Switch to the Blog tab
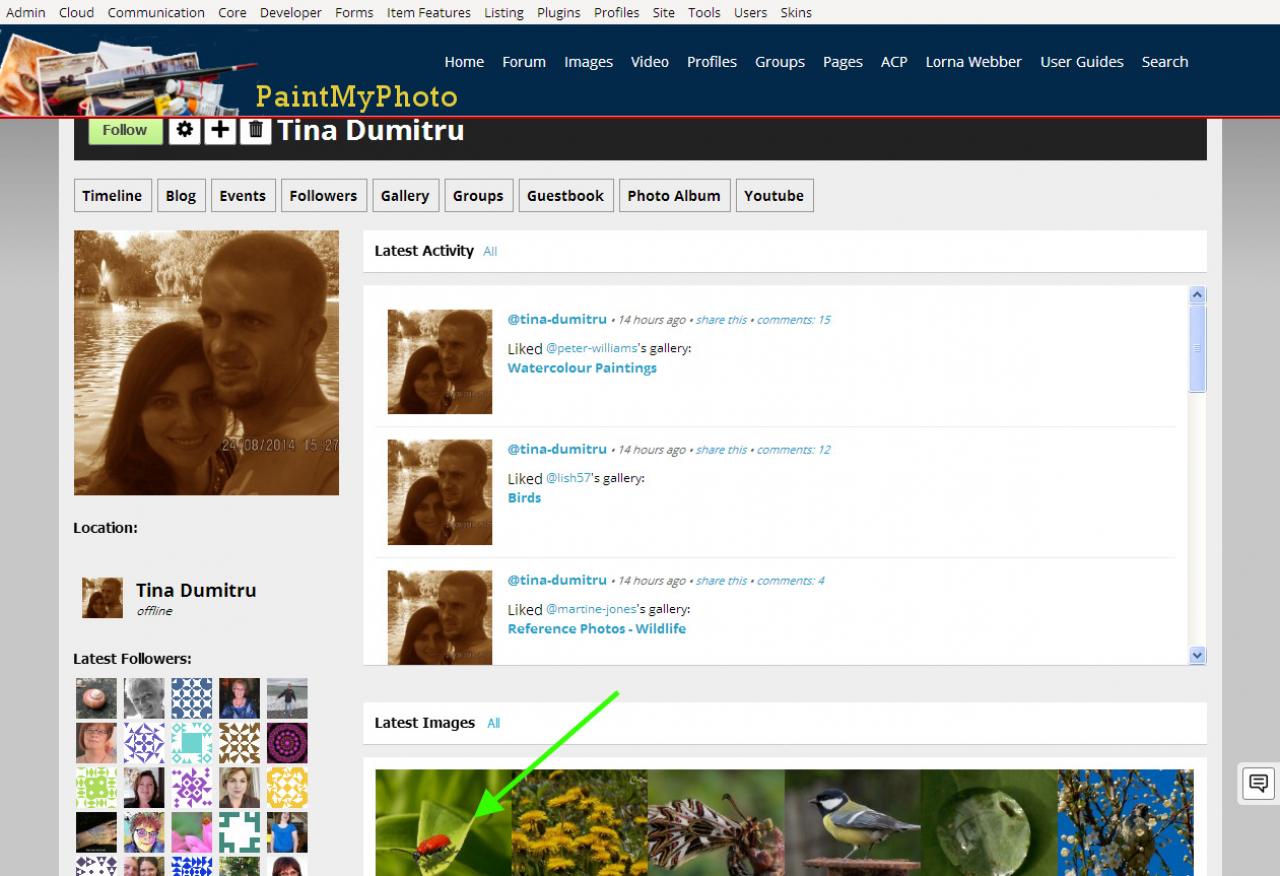Viewport: 1280px width, 876px height. 181,196
